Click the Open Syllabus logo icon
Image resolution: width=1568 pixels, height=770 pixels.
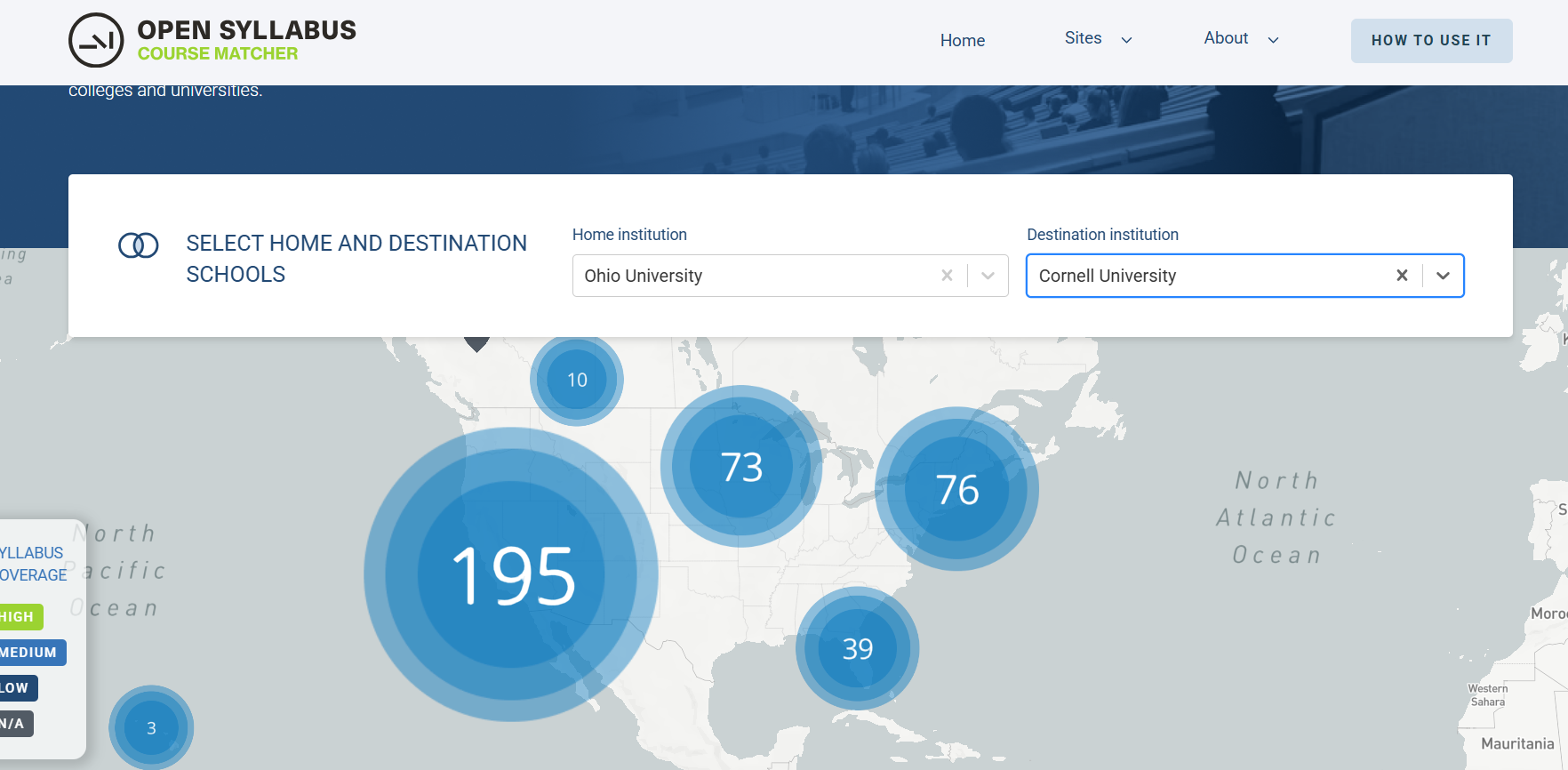(x=96, y=40)
